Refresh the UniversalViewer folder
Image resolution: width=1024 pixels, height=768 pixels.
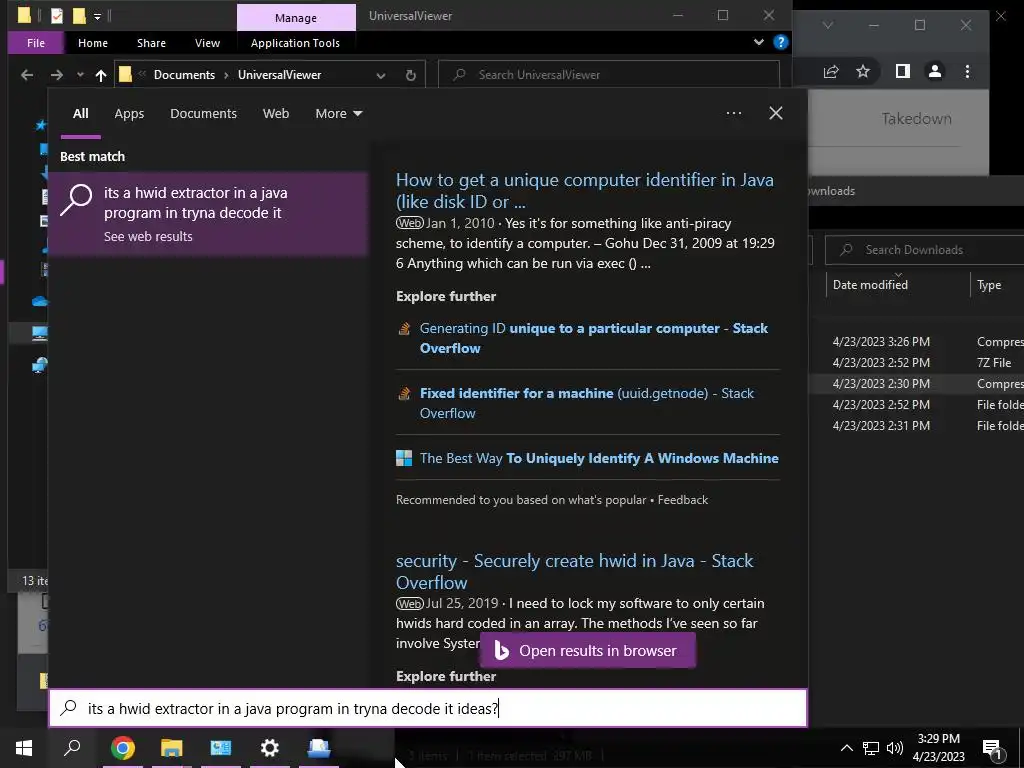tap(411, 75)
